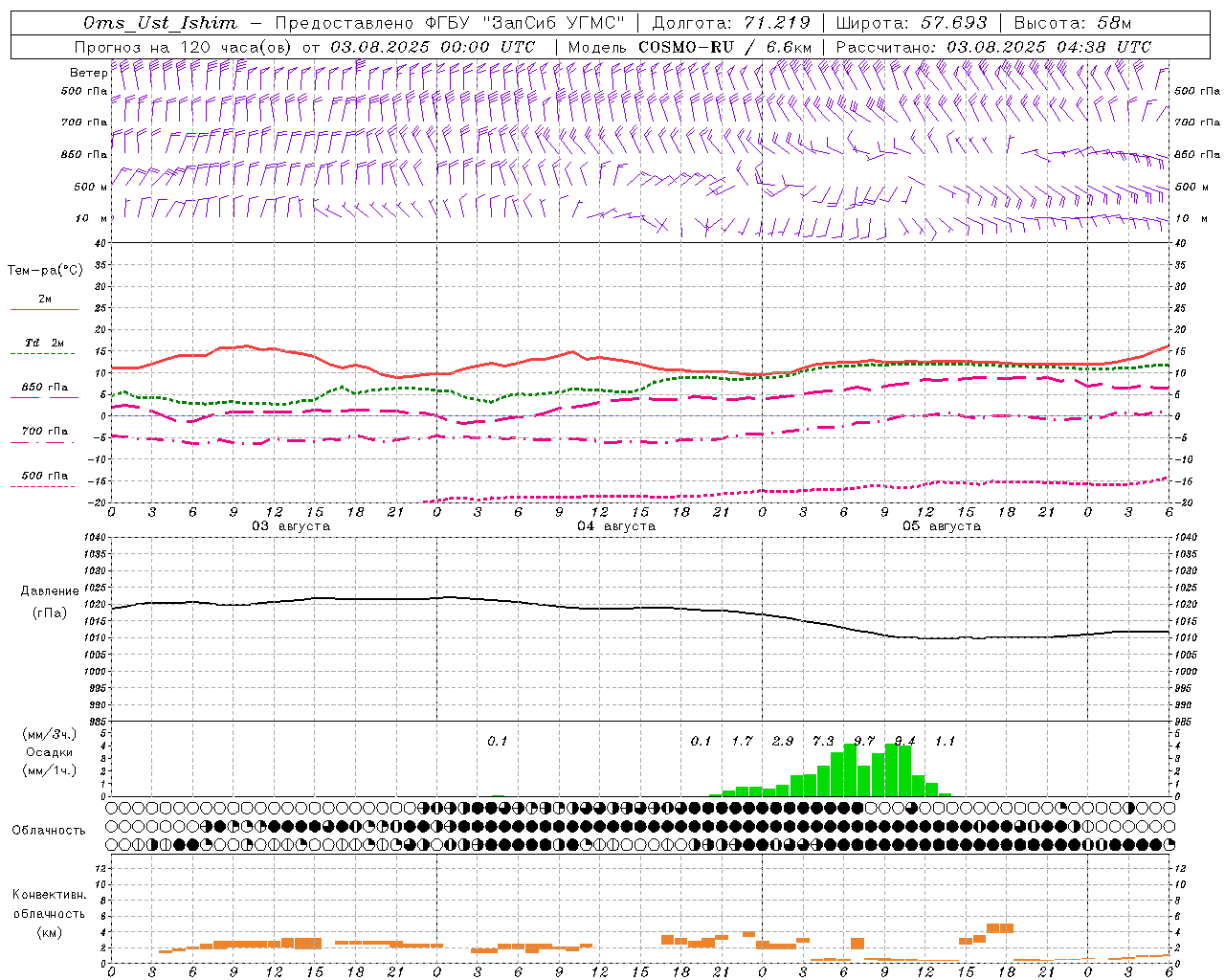This screenshot has height=980, width=1225.
Task: Click the station name Oms_Ust_Ishim
Action: [160, 23]
